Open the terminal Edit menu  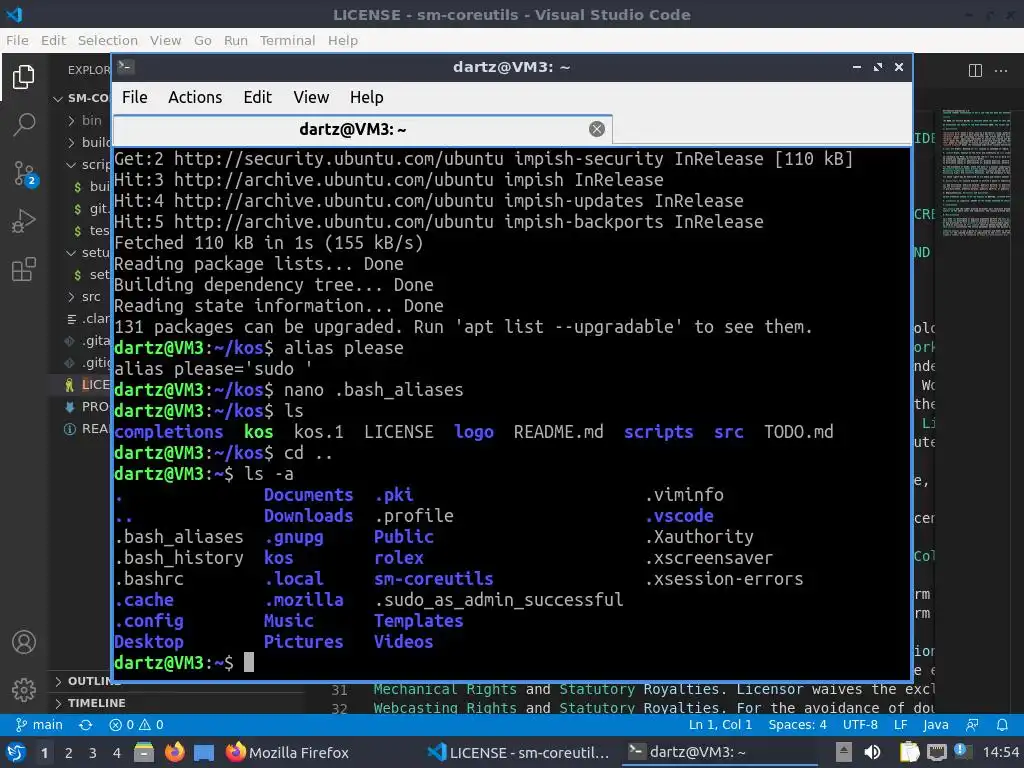coord(257,97)
